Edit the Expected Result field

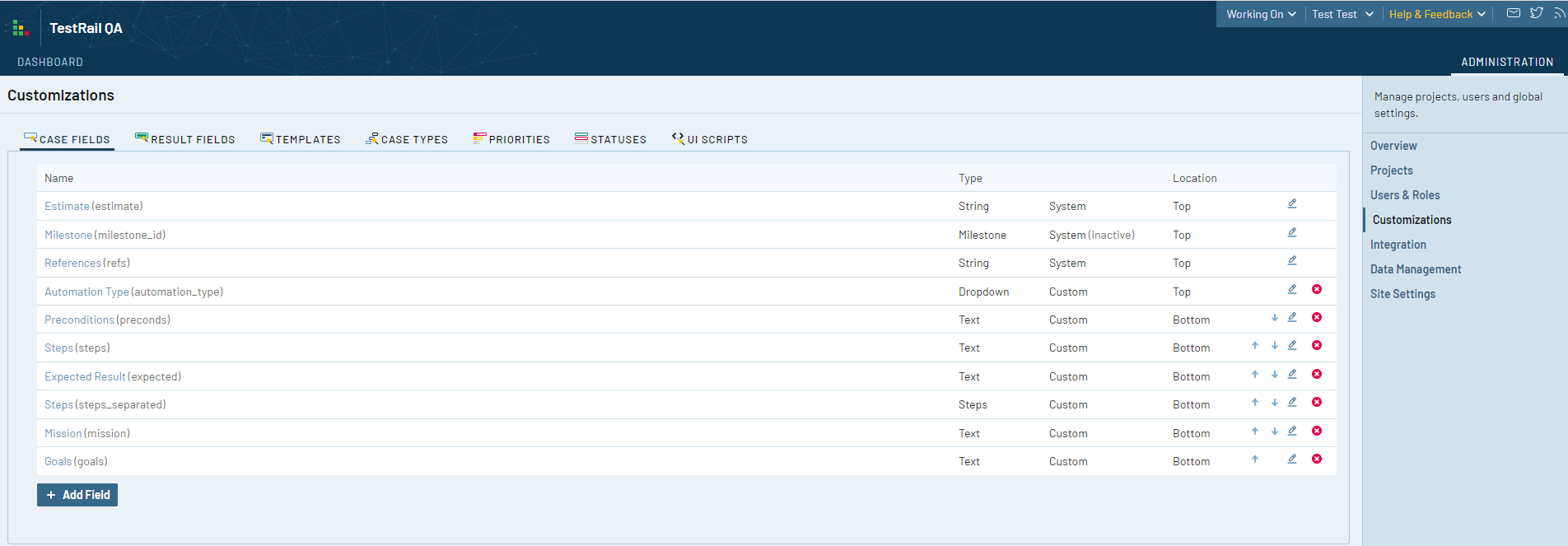pos(1292,374)
